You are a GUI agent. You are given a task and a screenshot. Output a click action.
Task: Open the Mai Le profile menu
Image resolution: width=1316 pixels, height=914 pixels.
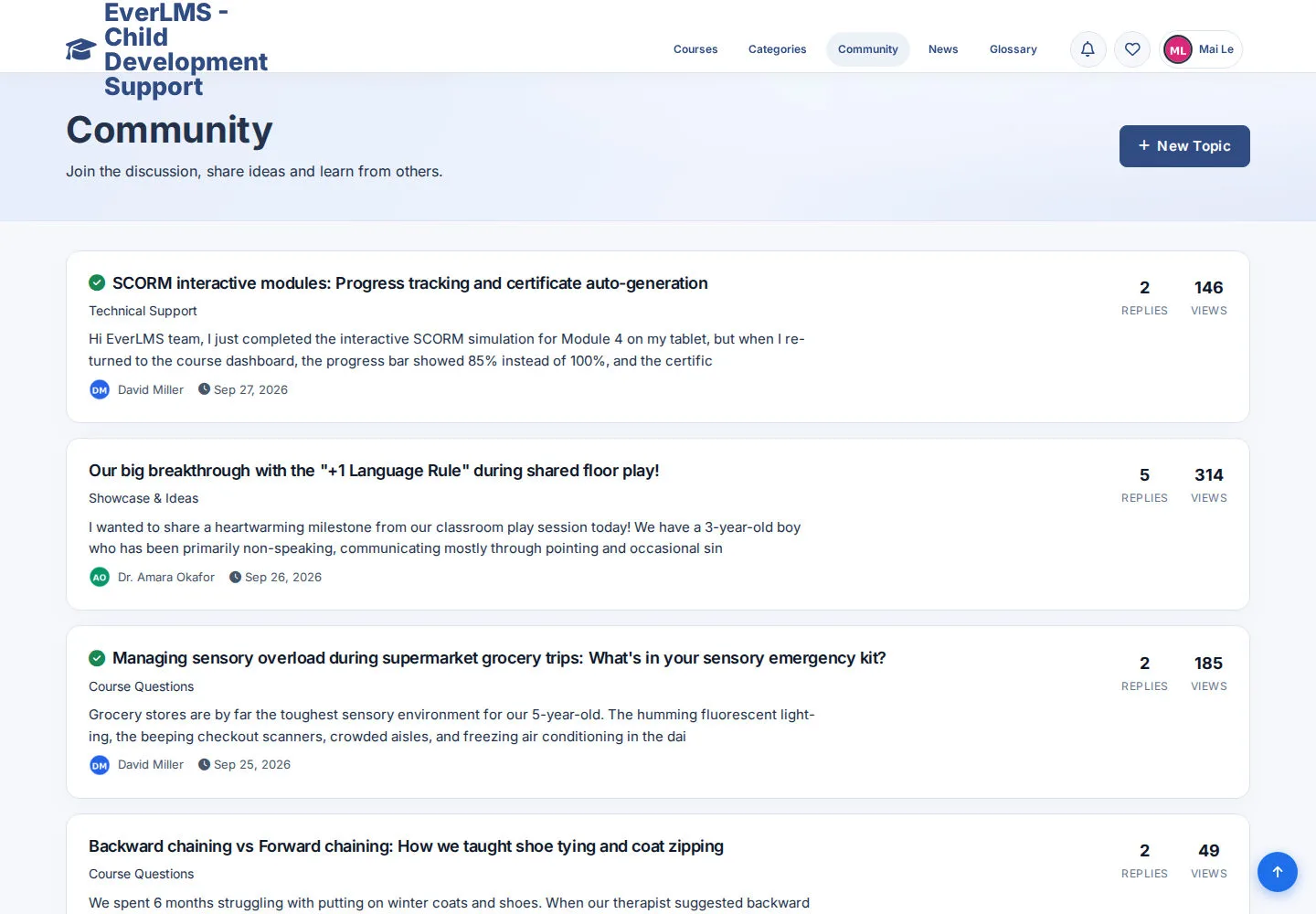[x=1202, y=49]
